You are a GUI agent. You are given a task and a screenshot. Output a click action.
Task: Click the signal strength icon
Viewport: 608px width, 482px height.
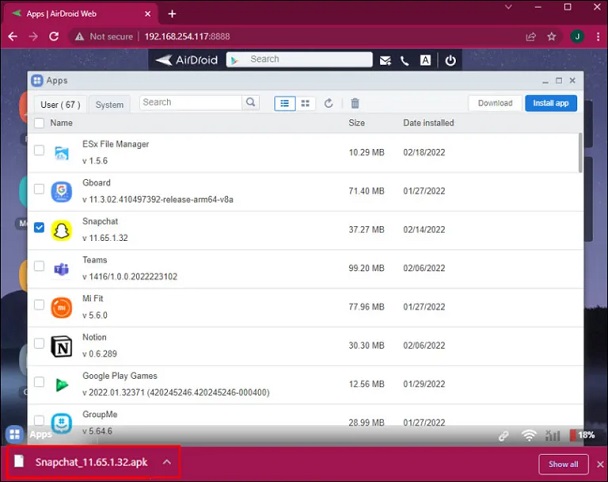[x=552, y=435]
